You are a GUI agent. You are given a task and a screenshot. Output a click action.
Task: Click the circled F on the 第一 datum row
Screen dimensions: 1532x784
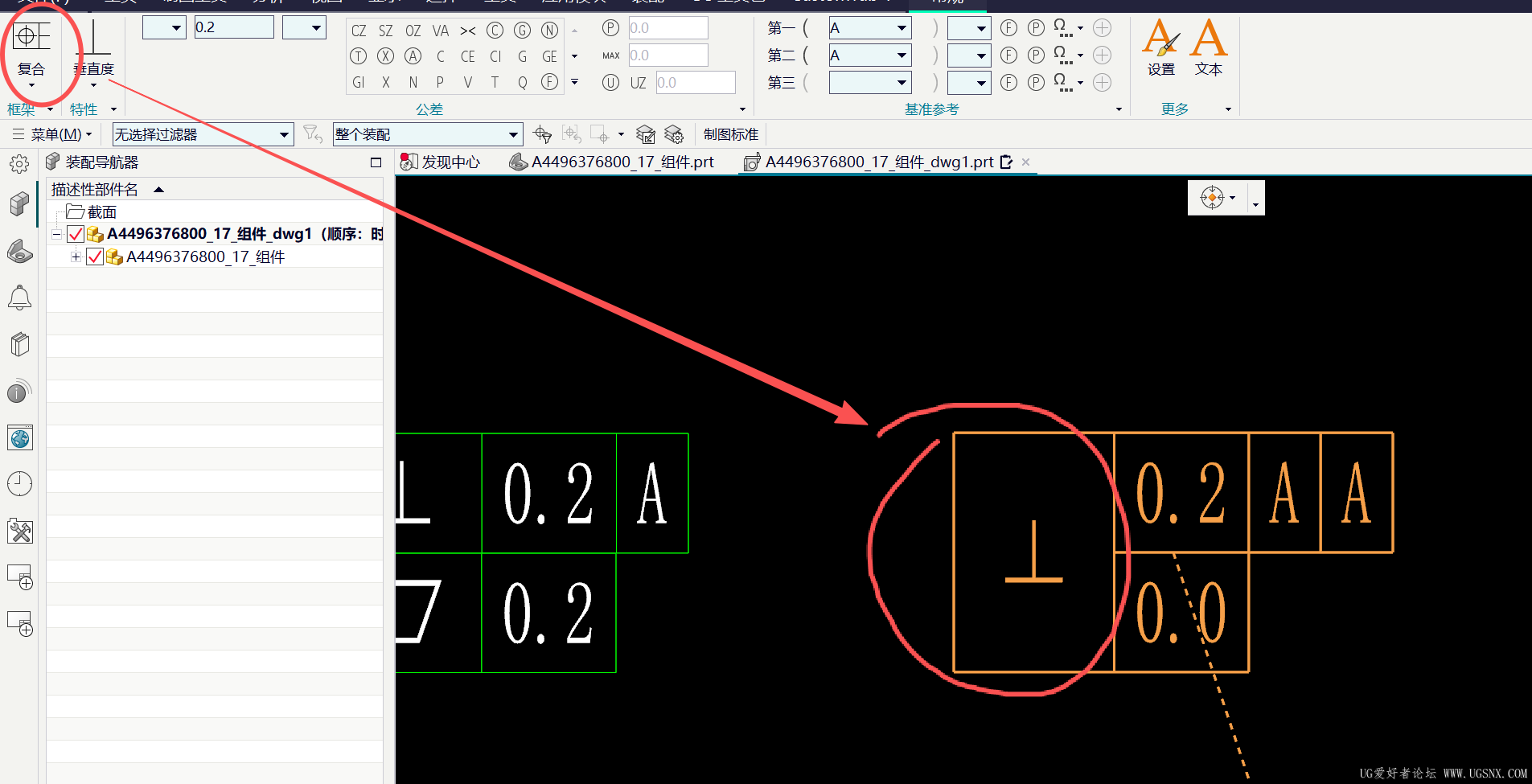click(x=1009, y=28)
